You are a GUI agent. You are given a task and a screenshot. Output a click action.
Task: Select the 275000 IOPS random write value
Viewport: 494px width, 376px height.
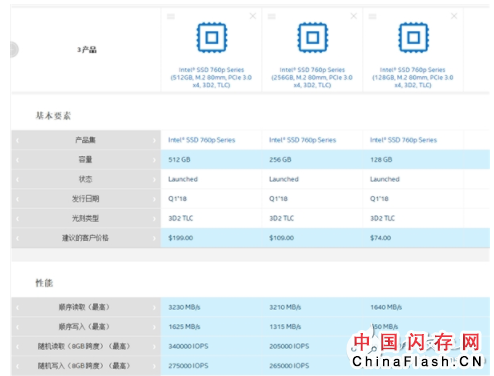tap(188, 366)
